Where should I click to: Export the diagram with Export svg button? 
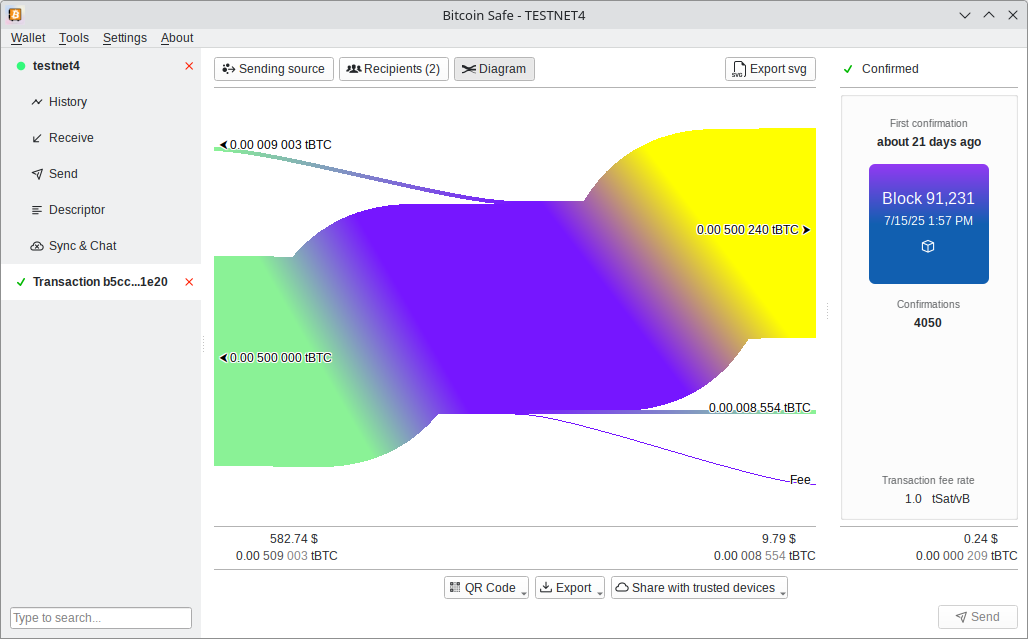pyautogui.click(x=770, y=69)
